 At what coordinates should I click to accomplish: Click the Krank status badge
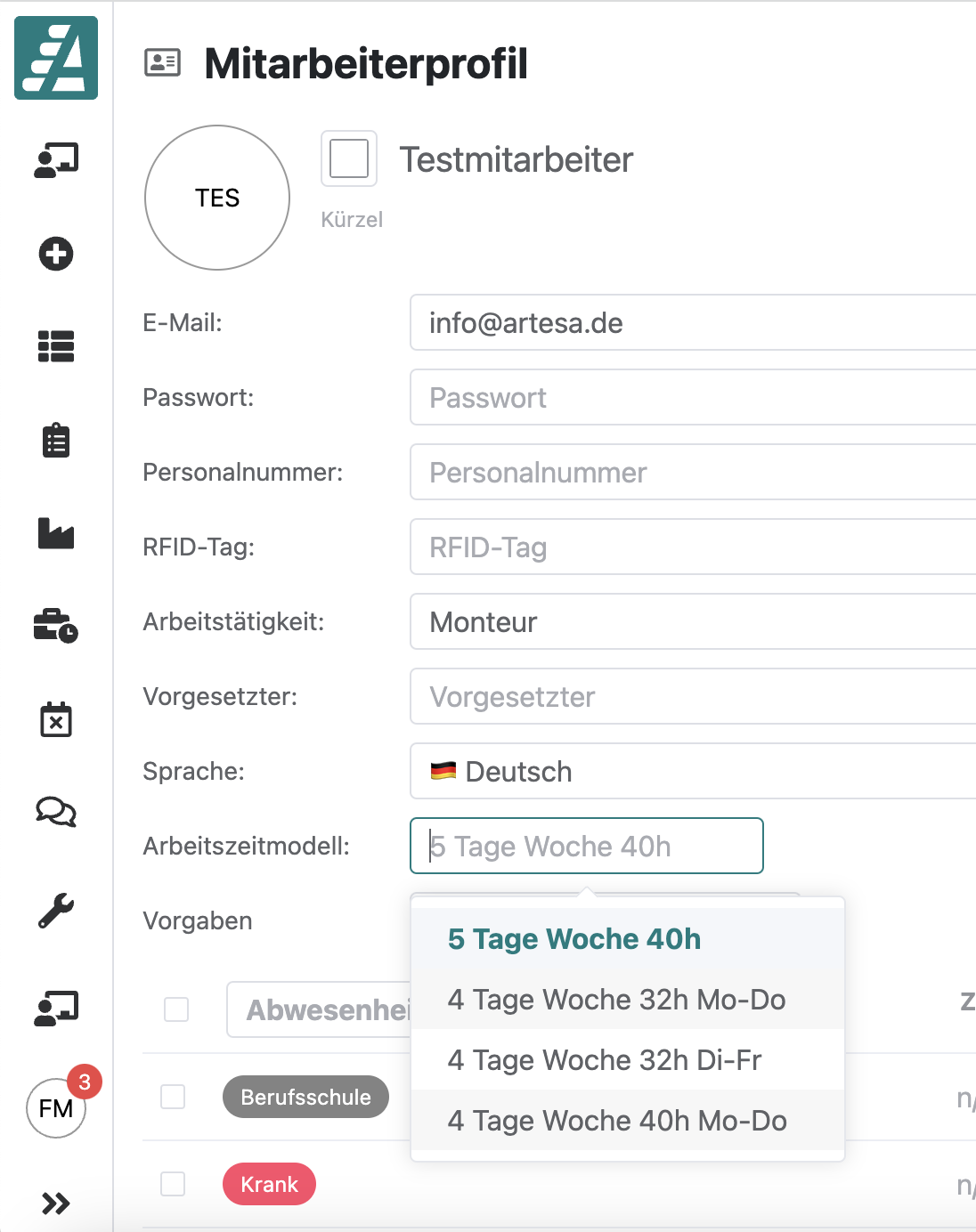pos(269,1185)
